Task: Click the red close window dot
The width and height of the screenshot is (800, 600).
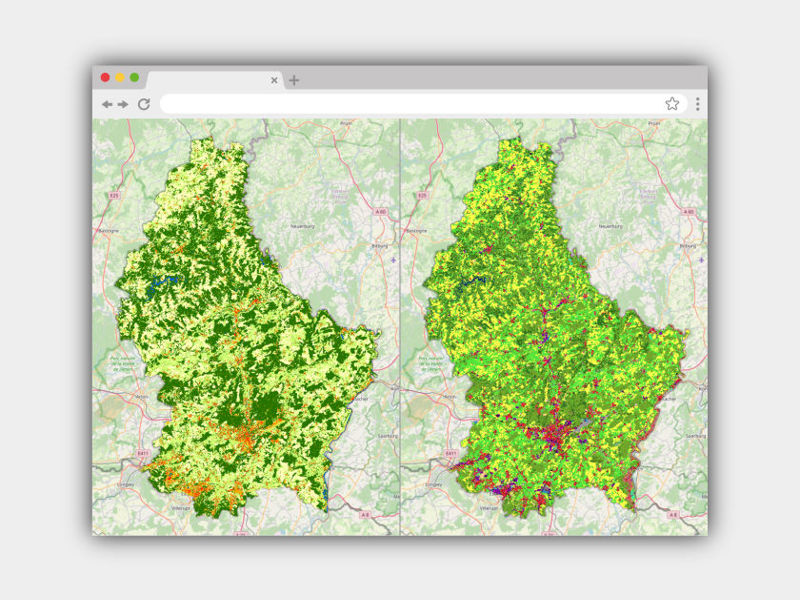Action: (x=105, y=77)
